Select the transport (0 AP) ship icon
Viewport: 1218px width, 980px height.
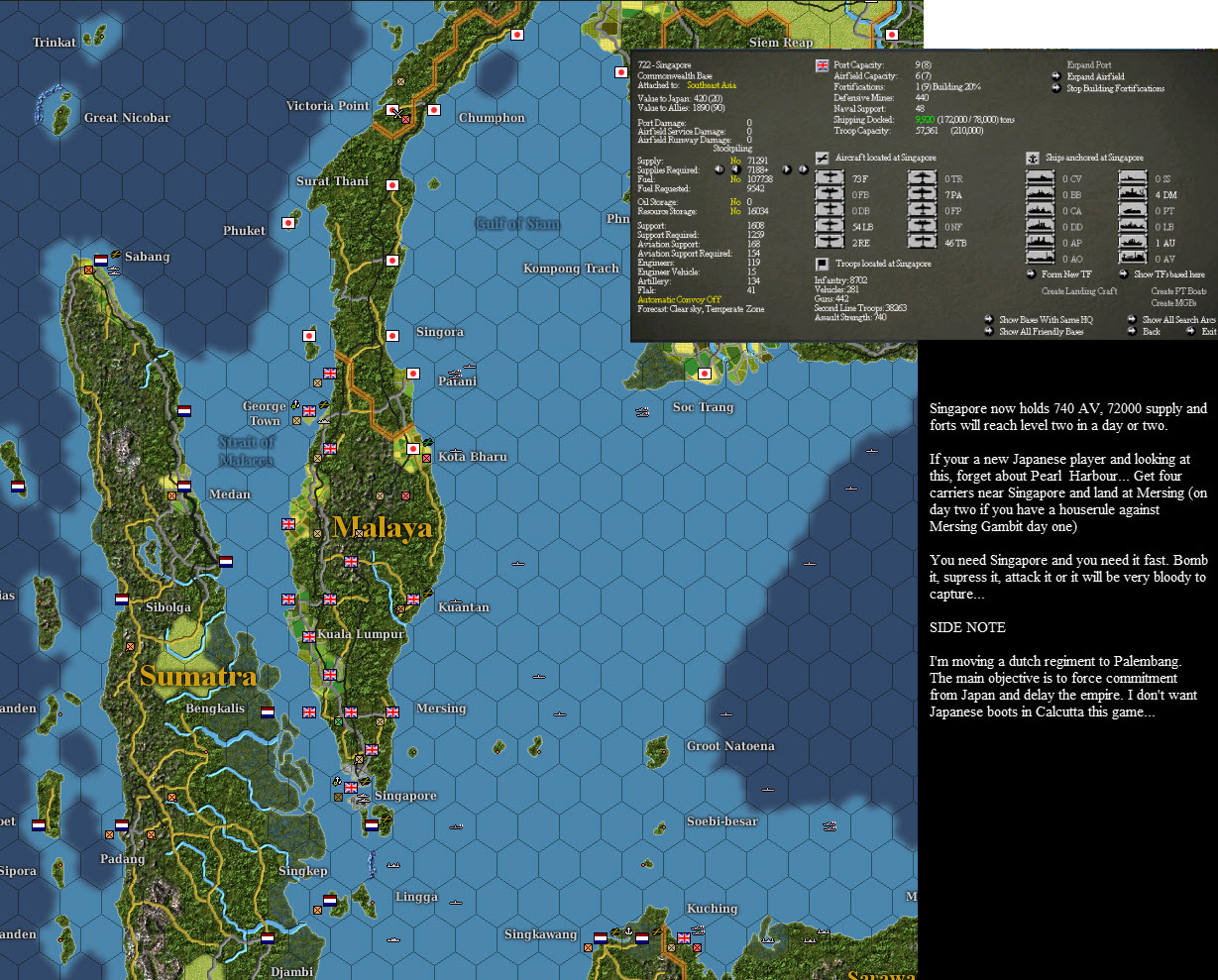tap(1040, 242)
